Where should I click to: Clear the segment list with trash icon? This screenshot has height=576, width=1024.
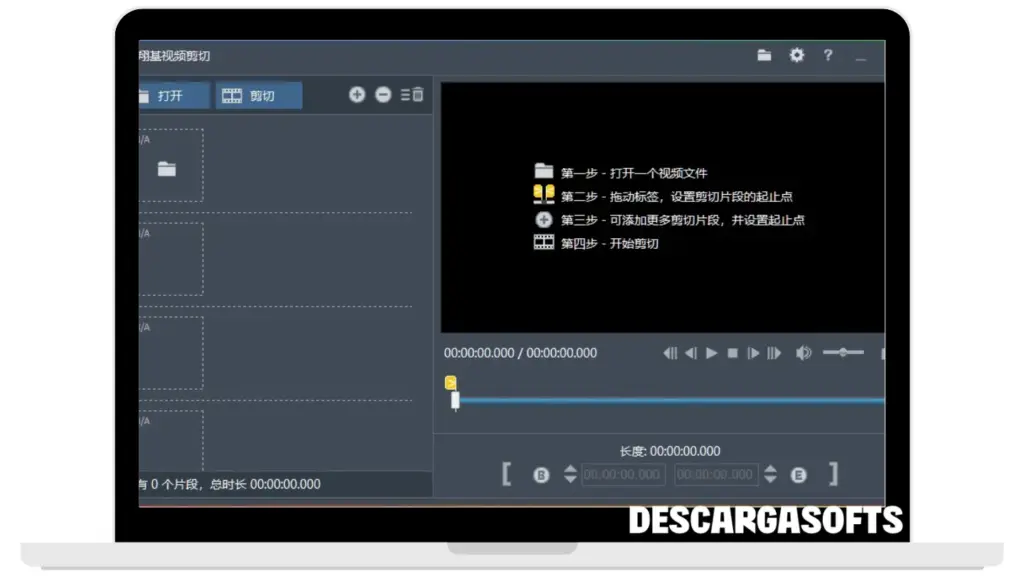pyautogui.click(x=412, y=95)
